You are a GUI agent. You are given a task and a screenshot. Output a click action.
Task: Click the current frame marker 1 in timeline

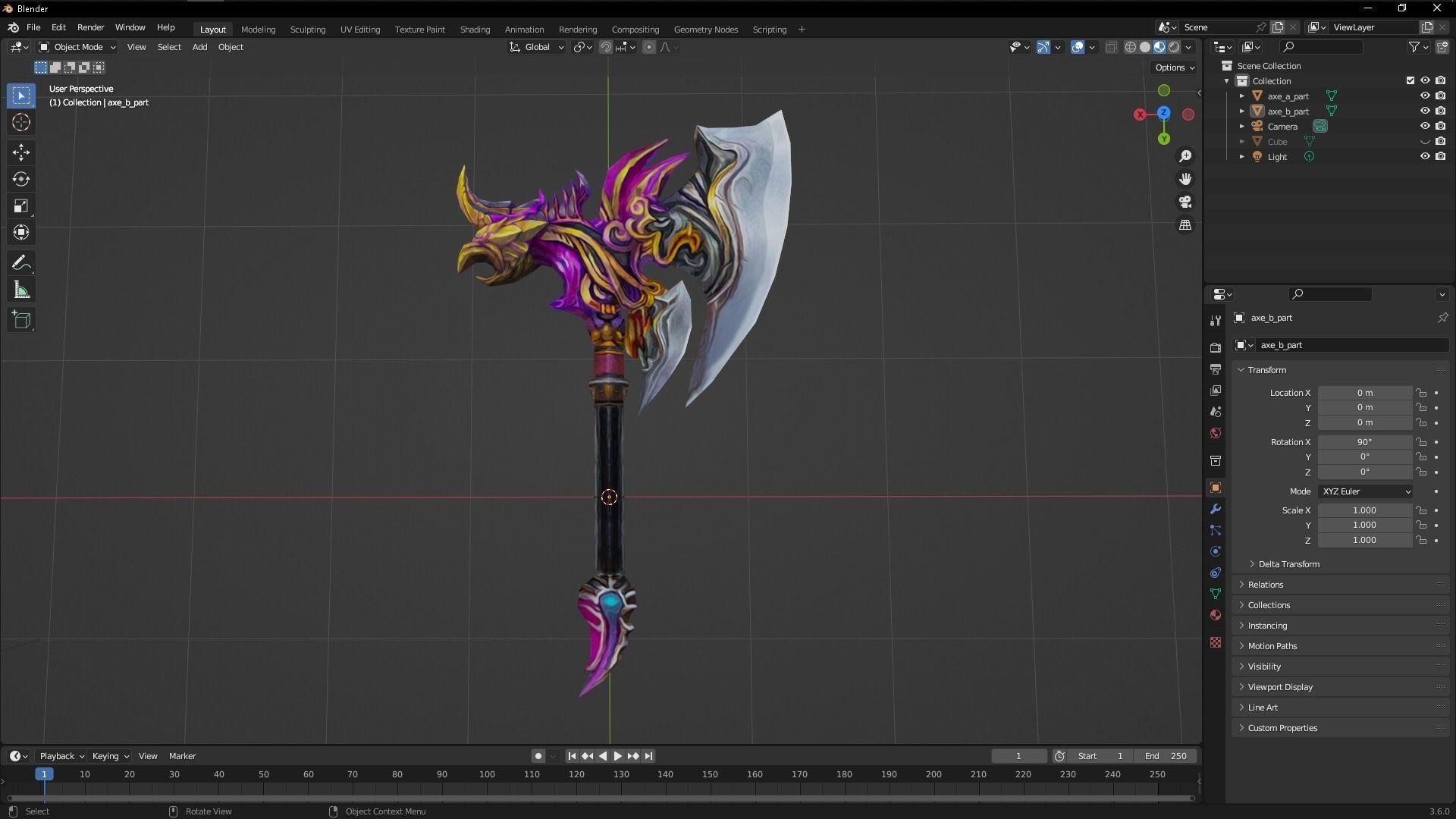point(44,774)
